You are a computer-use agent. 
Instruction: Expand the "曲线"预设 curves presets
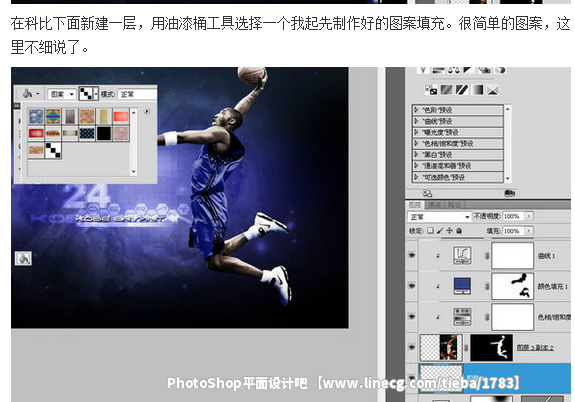(416, 121)
